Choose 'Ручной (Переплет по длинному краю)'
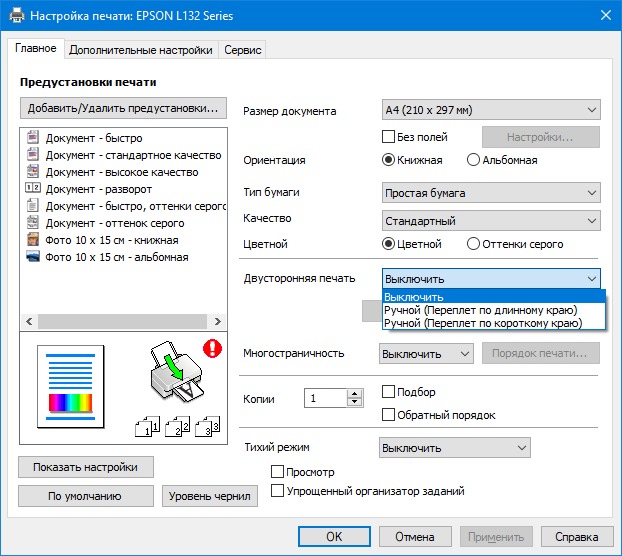 pyautogui.click(x=494, y=310)
